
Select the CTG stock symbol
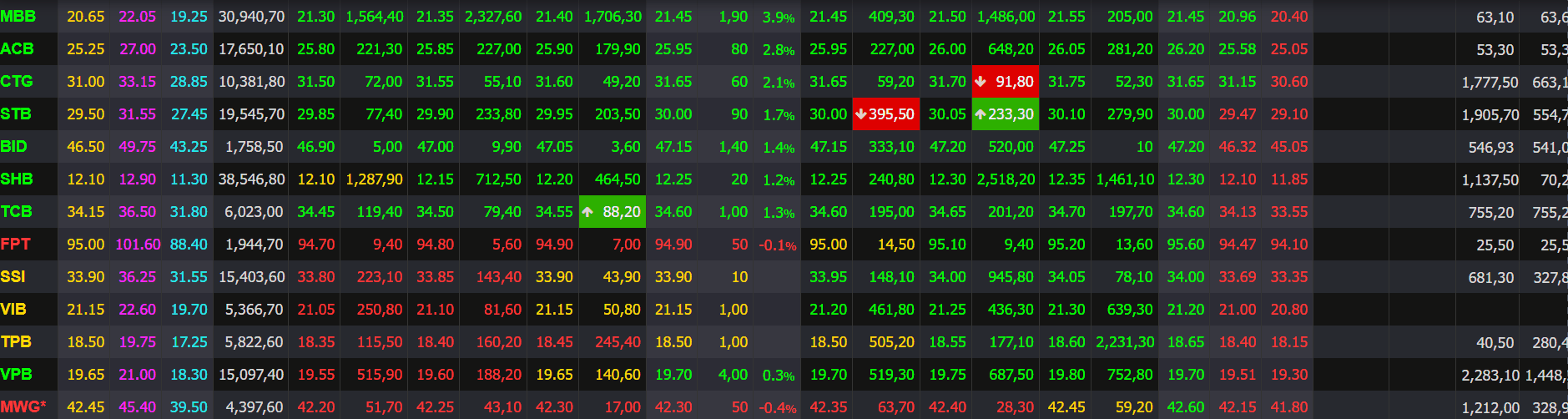17,81
